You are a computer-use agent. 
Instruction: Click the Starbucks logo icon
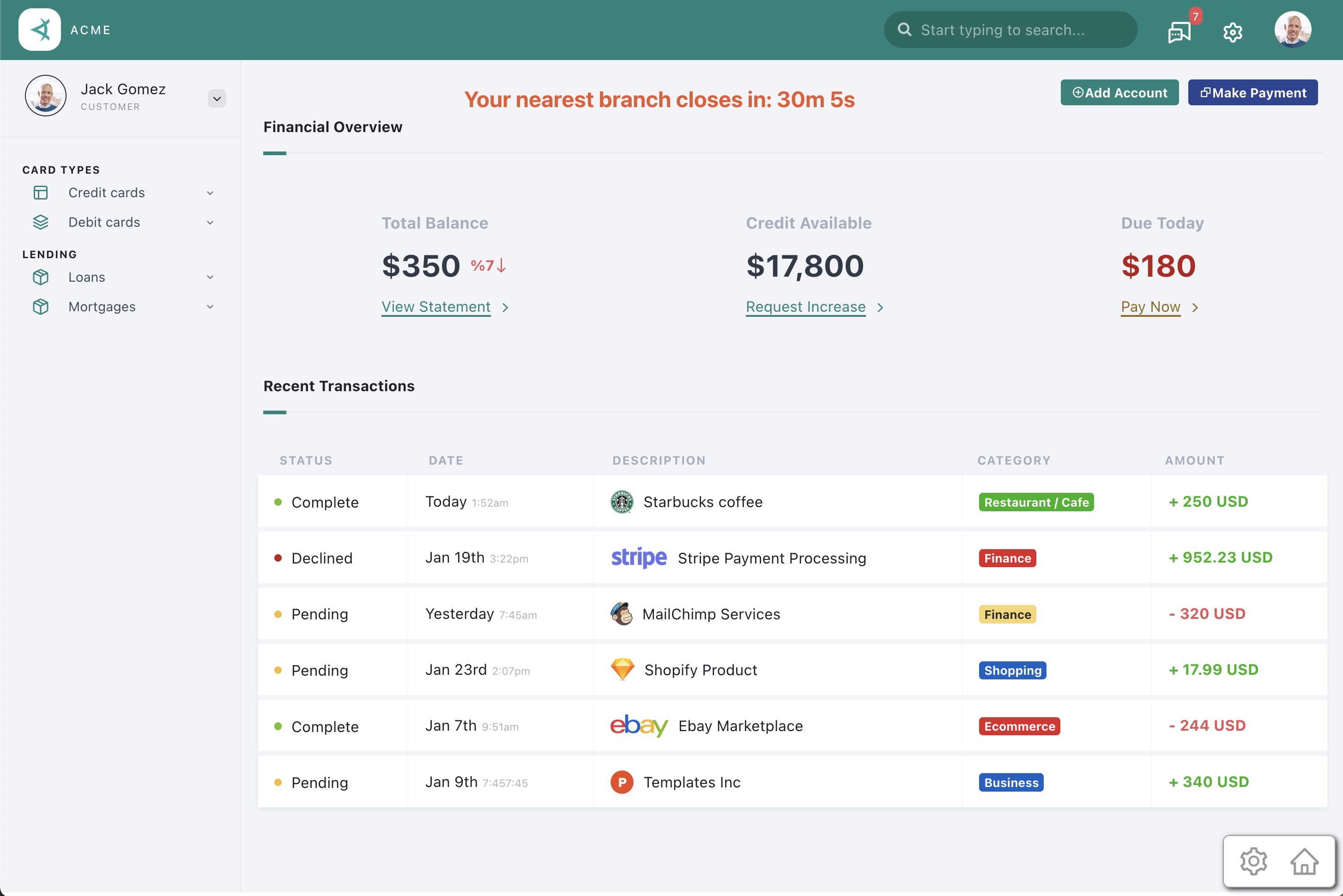(x=622, y=502)
